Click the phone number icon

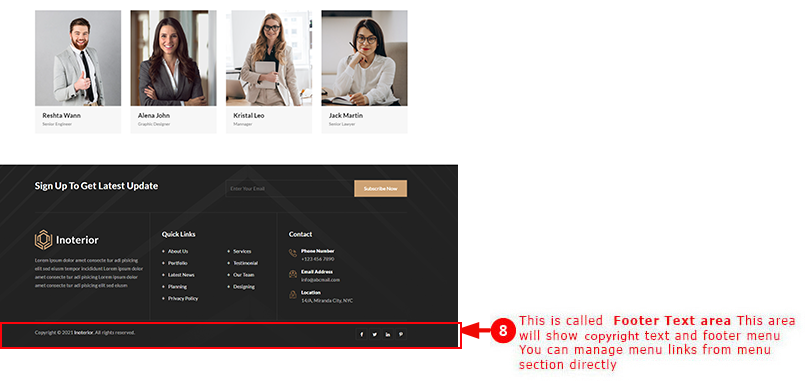pyautogui.click(x=293, y=253)
